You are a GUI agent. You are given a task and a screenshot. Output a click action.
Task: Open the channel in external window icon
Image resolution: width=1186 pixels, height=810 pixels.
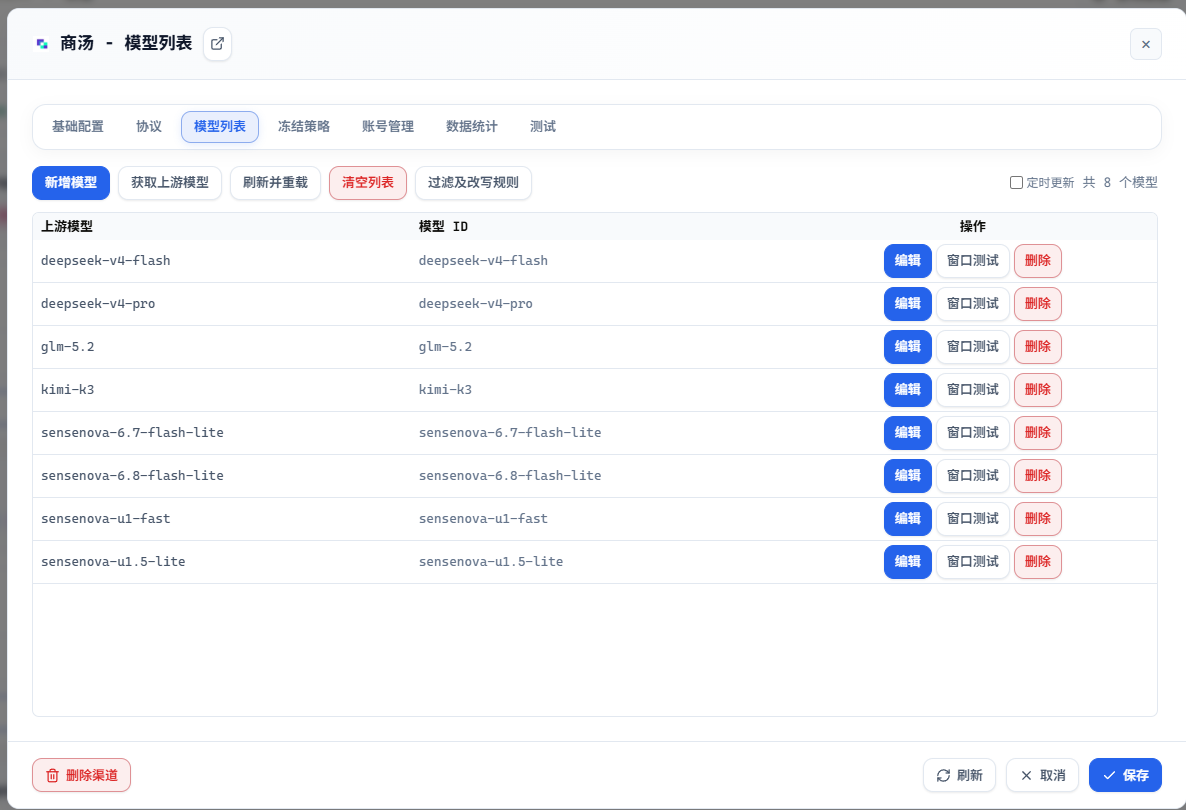[217, 44]
